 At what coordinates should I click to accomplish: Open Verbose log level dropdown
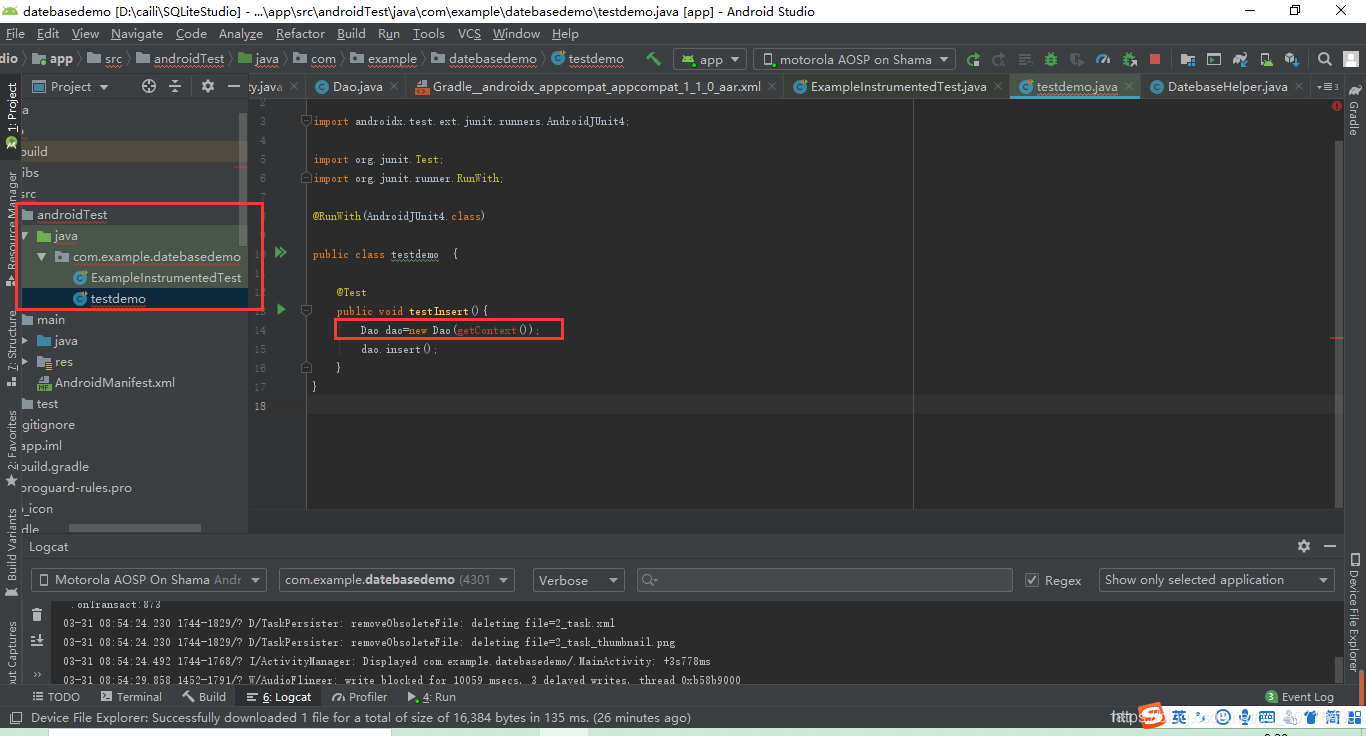tap(577, 580)
